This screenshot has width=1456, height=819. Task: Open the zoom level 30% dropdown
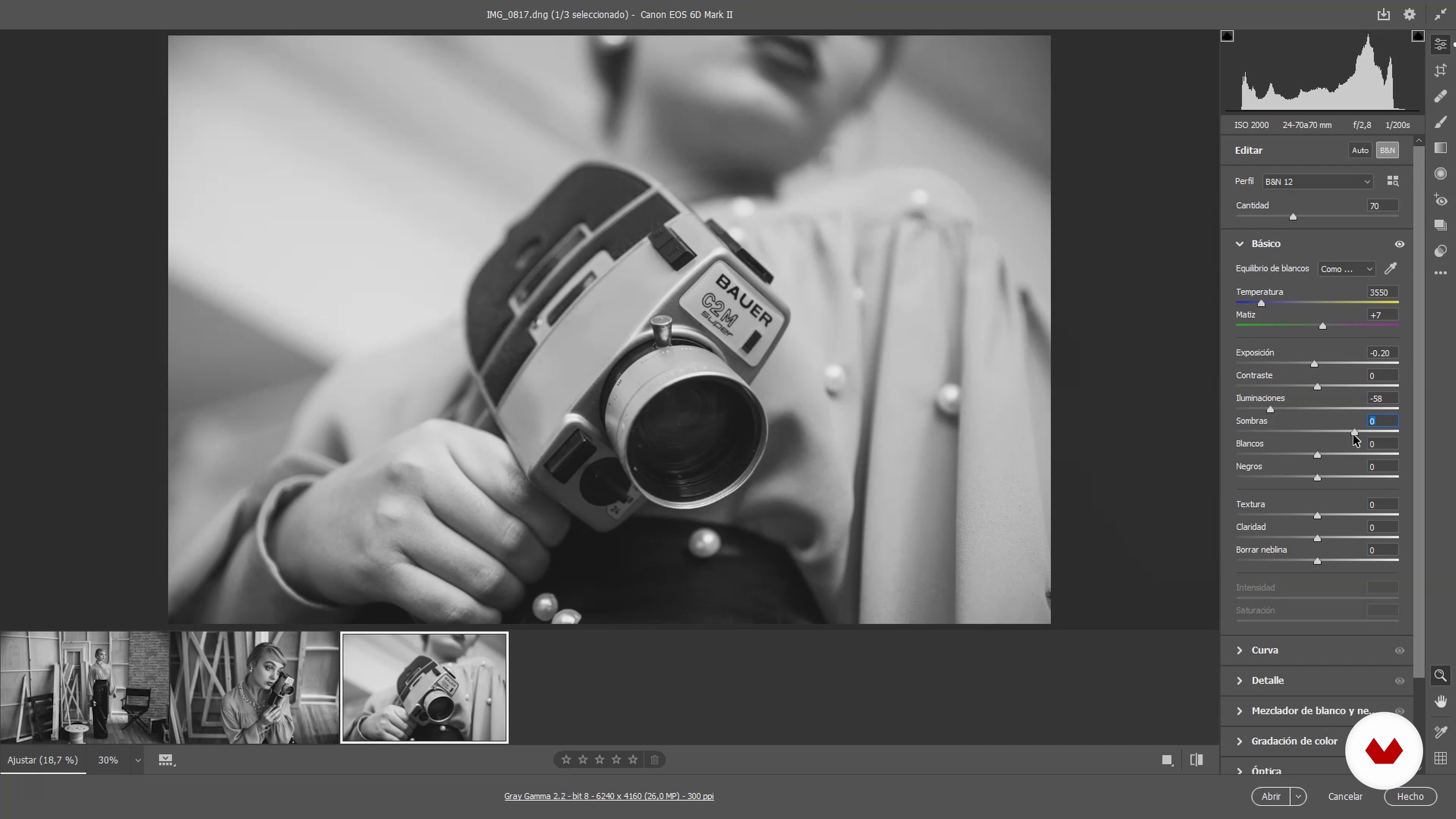[137, 760]
